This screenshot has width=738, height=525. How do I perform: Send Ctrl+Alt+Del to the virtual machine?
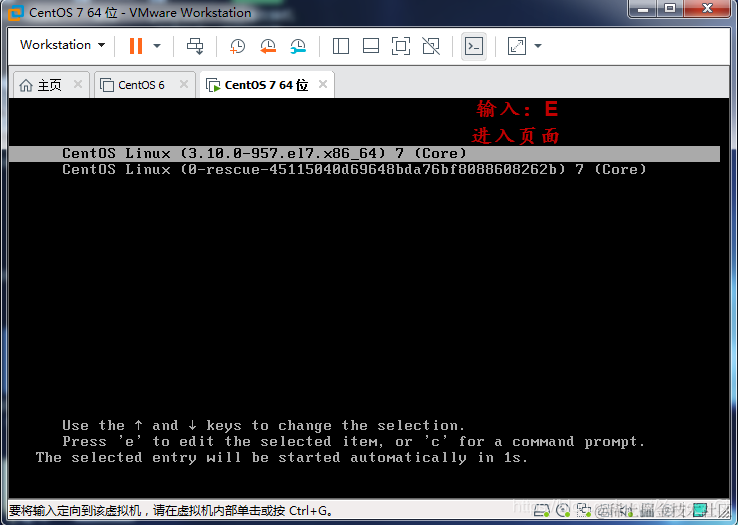click(x=195, y=46)
